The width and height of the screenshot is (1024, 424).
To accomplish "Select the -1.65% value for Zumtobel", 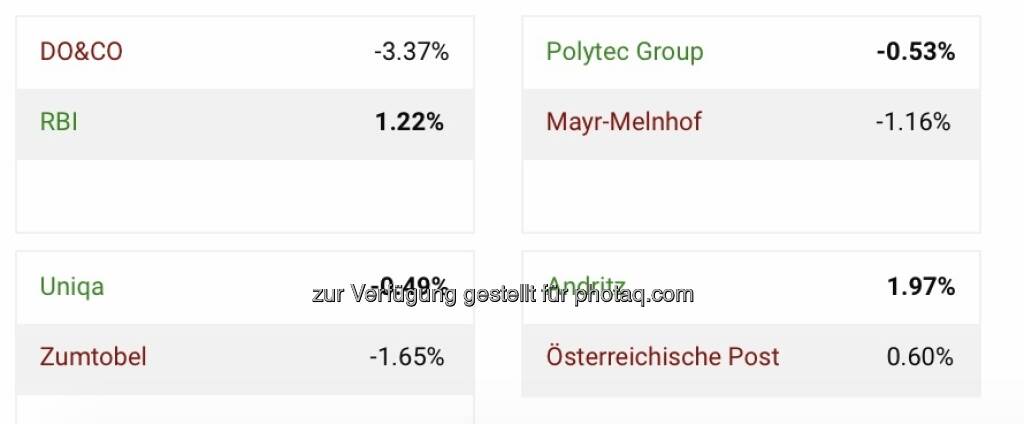I will (x=406, y=357).
